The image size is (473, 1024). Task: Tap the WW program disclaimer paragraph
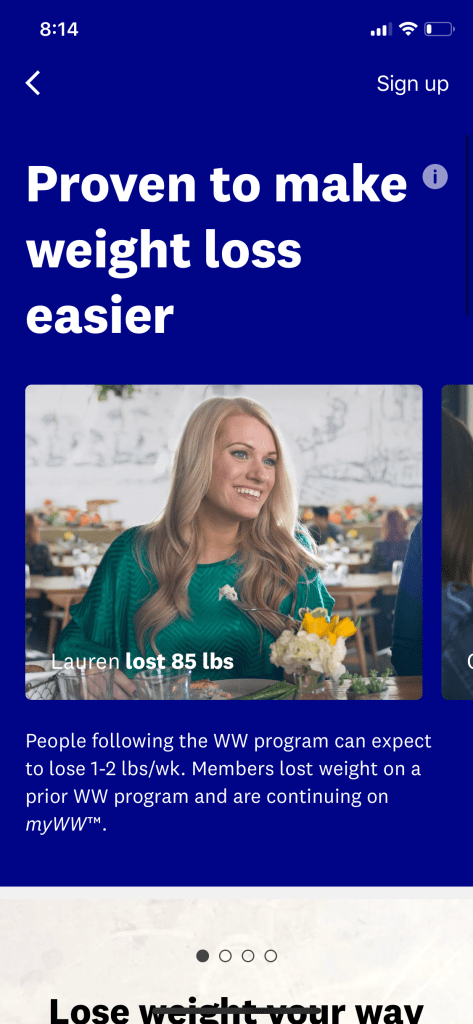229,783
